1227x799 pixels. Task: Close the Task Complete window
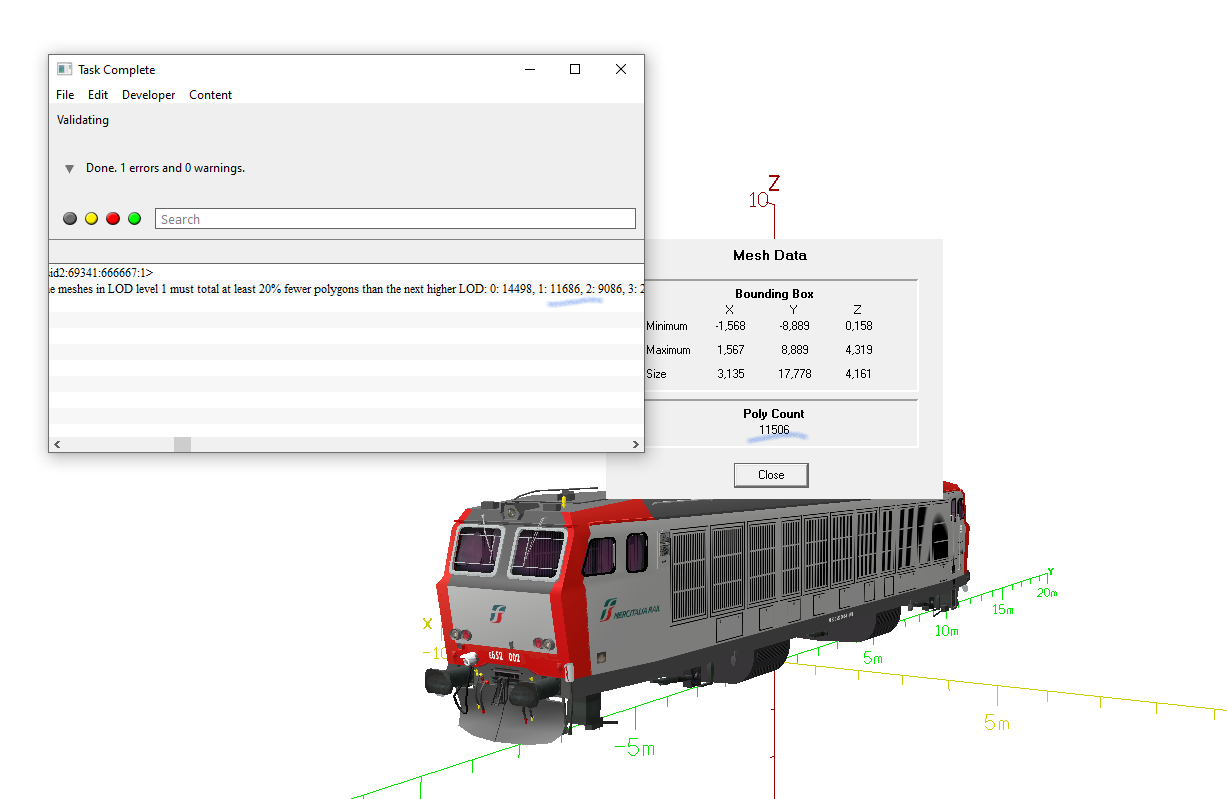pyautogui.click(x=621, y=69)
